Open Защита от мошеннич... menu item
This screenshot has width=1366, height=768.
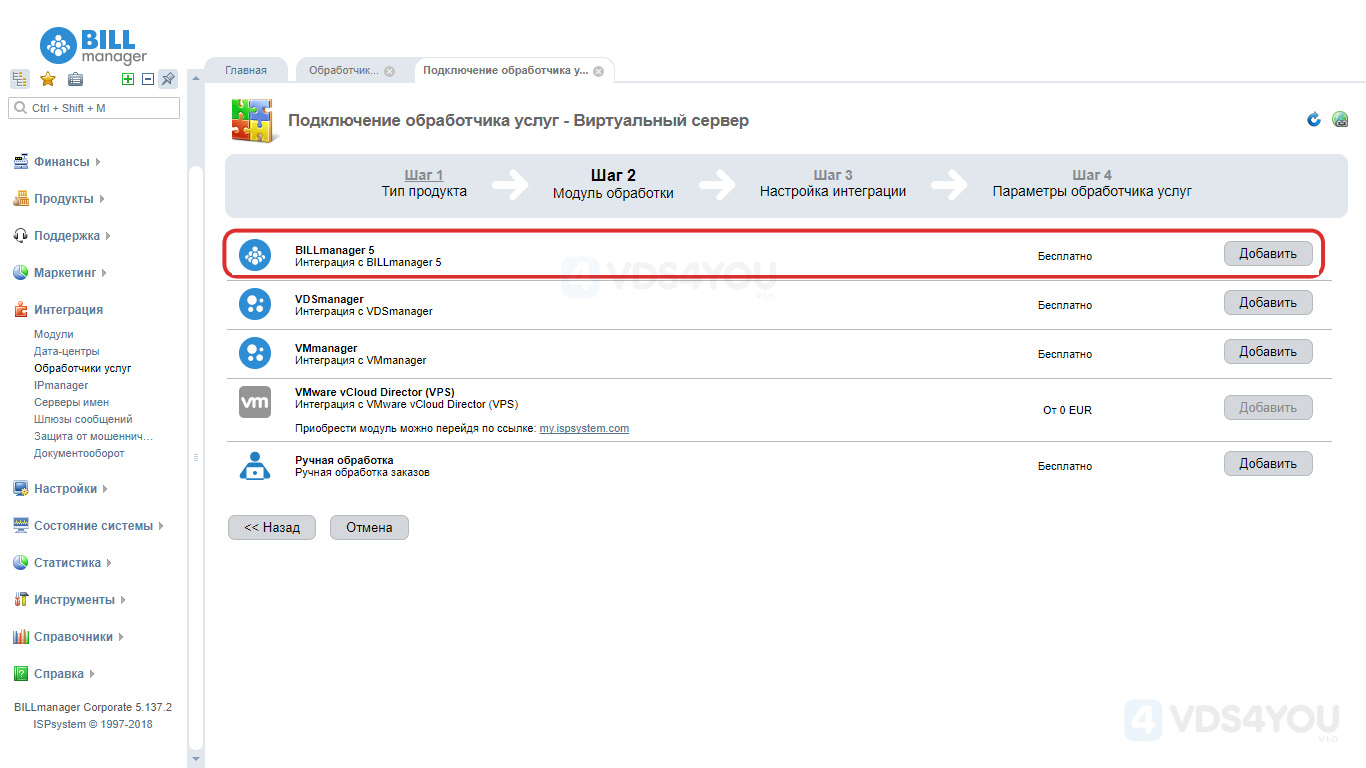pos(94,436)
